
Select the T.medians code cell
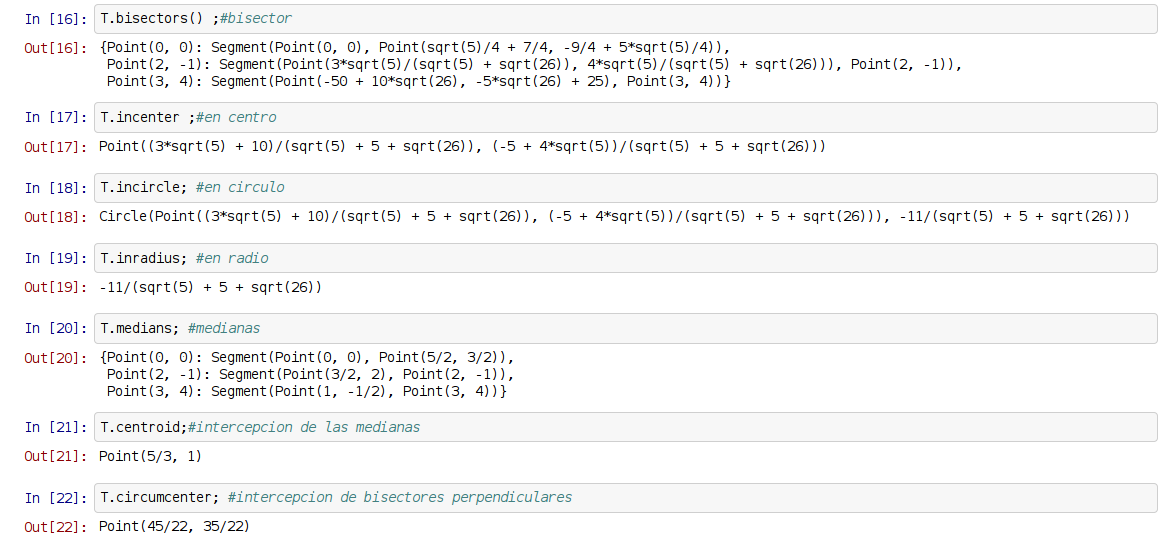coord(625,328)
